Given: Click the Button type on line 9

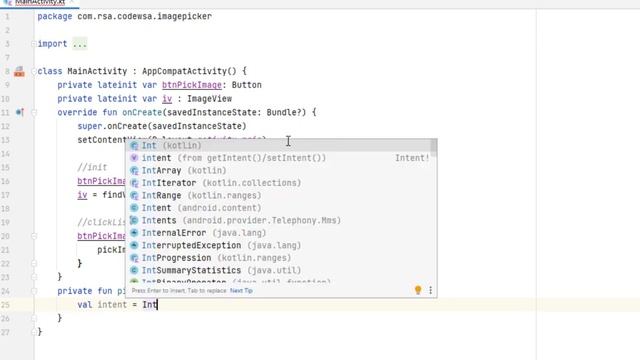Looking at the screenshot, I should coord(247,85).
